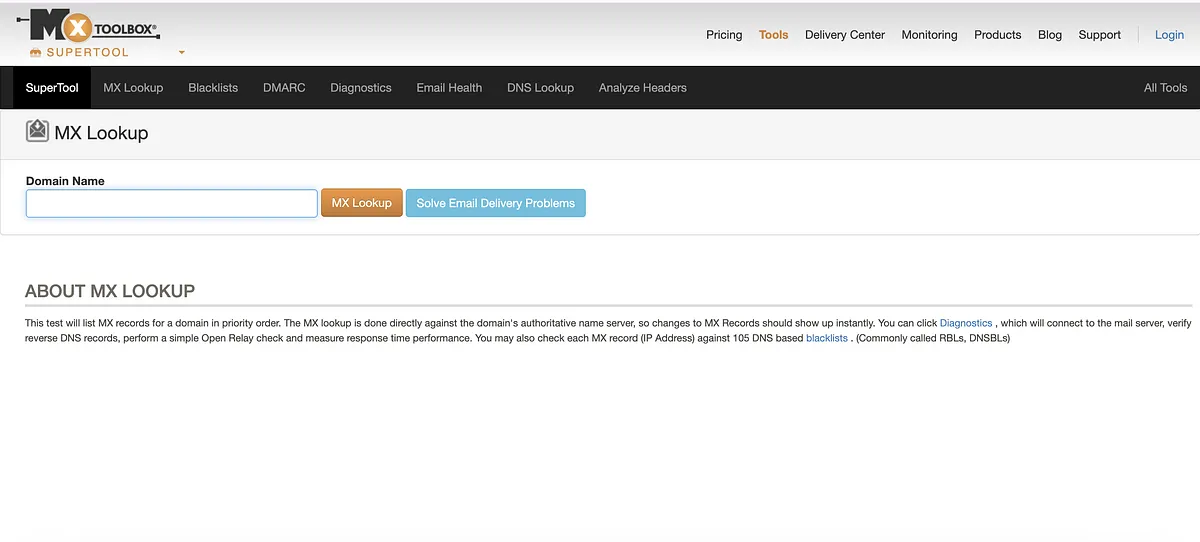Open Products in the header
The image size is (1200, 542).
click(997, 34)
